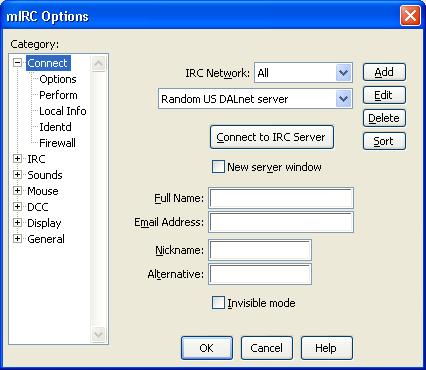Select Identd under Connect
Screen dimensions: 426x370
pos(55,127)
